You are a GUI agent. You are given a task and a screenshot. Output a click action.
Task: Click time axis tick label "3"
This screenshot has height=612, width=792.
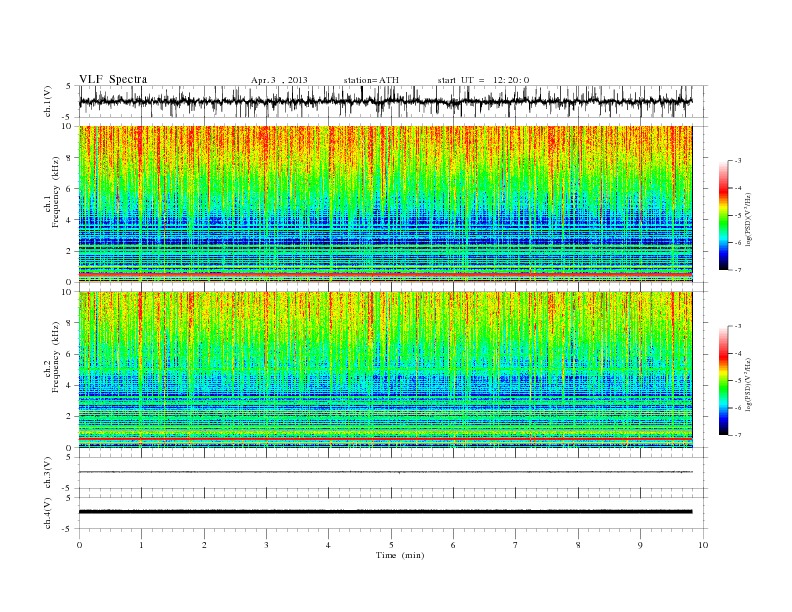(x=266, y=545)
